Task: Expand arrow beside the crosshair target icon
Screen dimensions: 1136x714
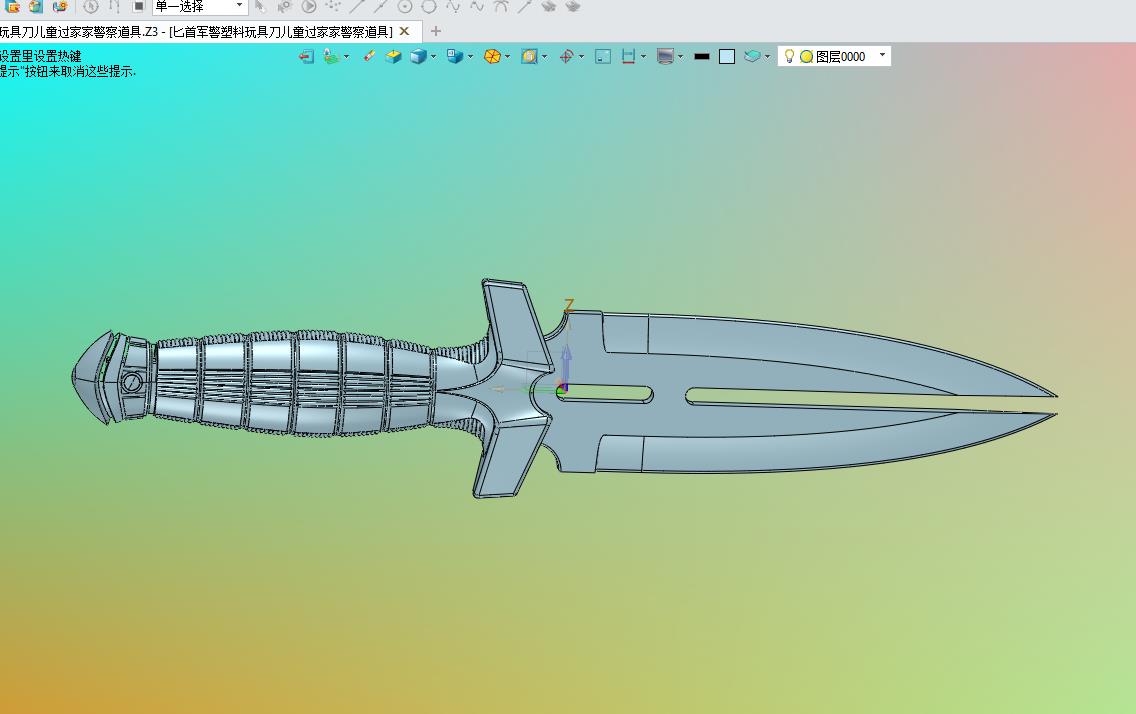Action: tap(581, 56)
